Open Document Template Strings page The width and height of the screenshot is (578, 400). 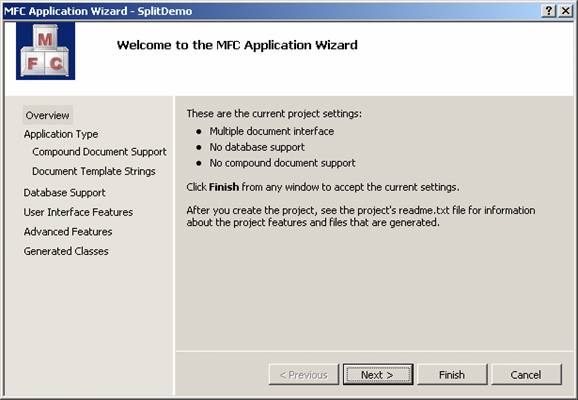[x=94, y=171]
